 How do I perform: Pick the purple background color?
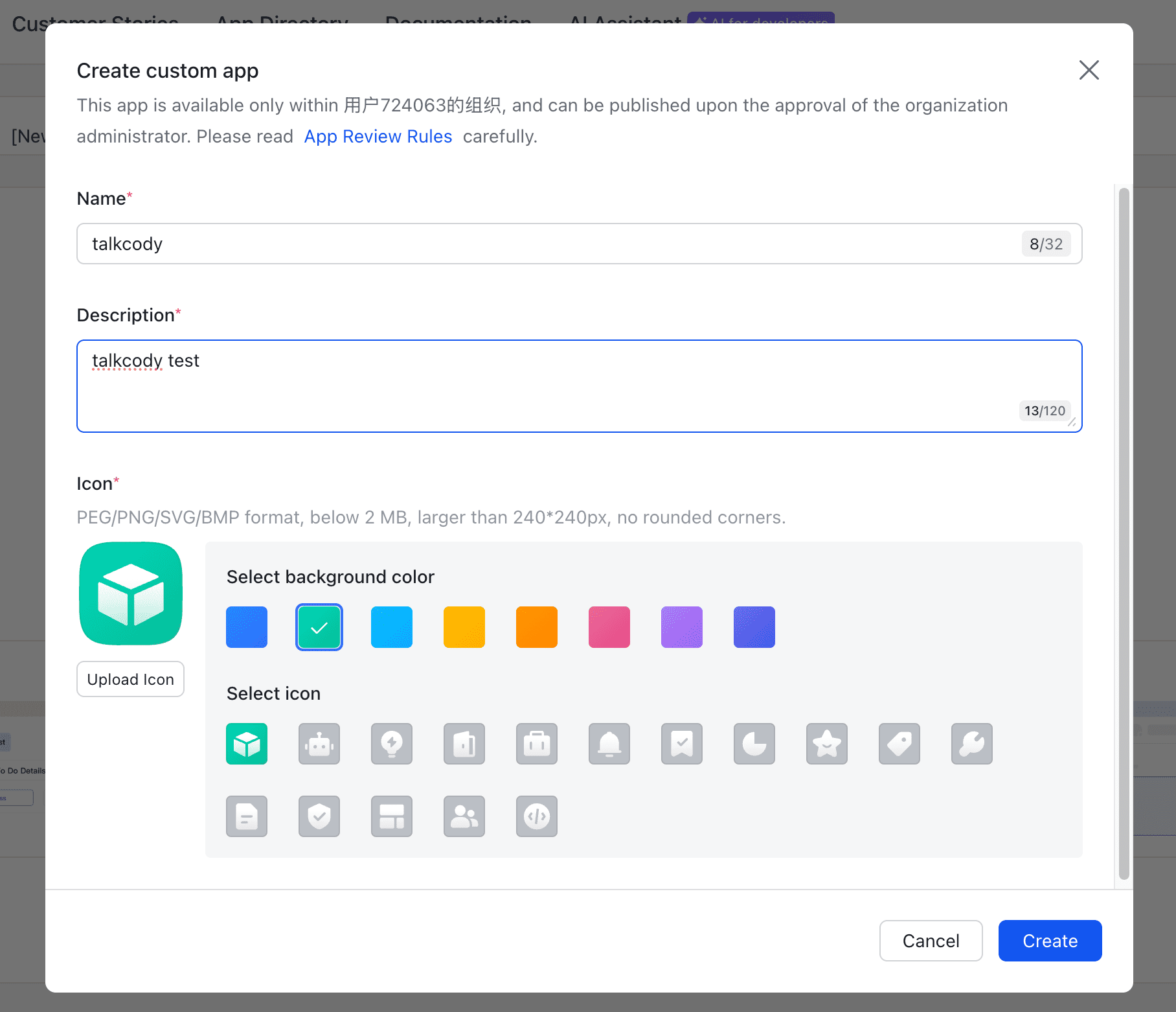682,627
